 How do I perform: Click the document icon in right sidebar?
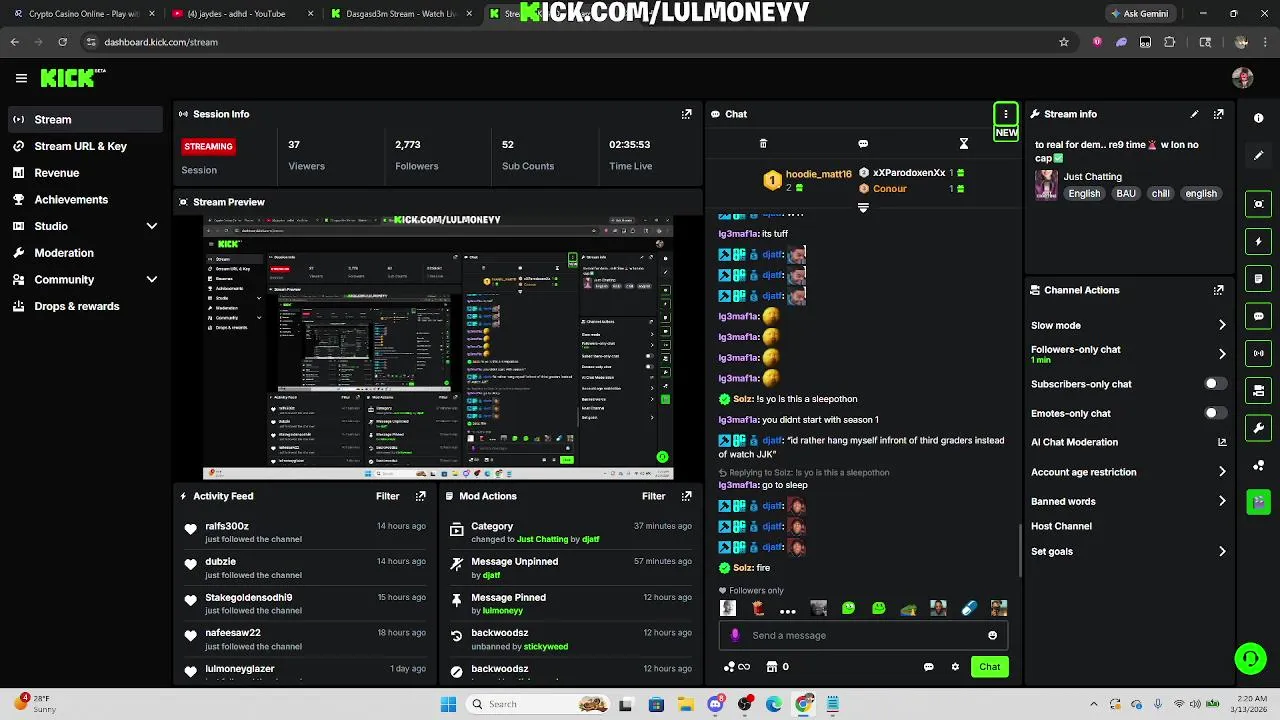[x=1258, y=279]
